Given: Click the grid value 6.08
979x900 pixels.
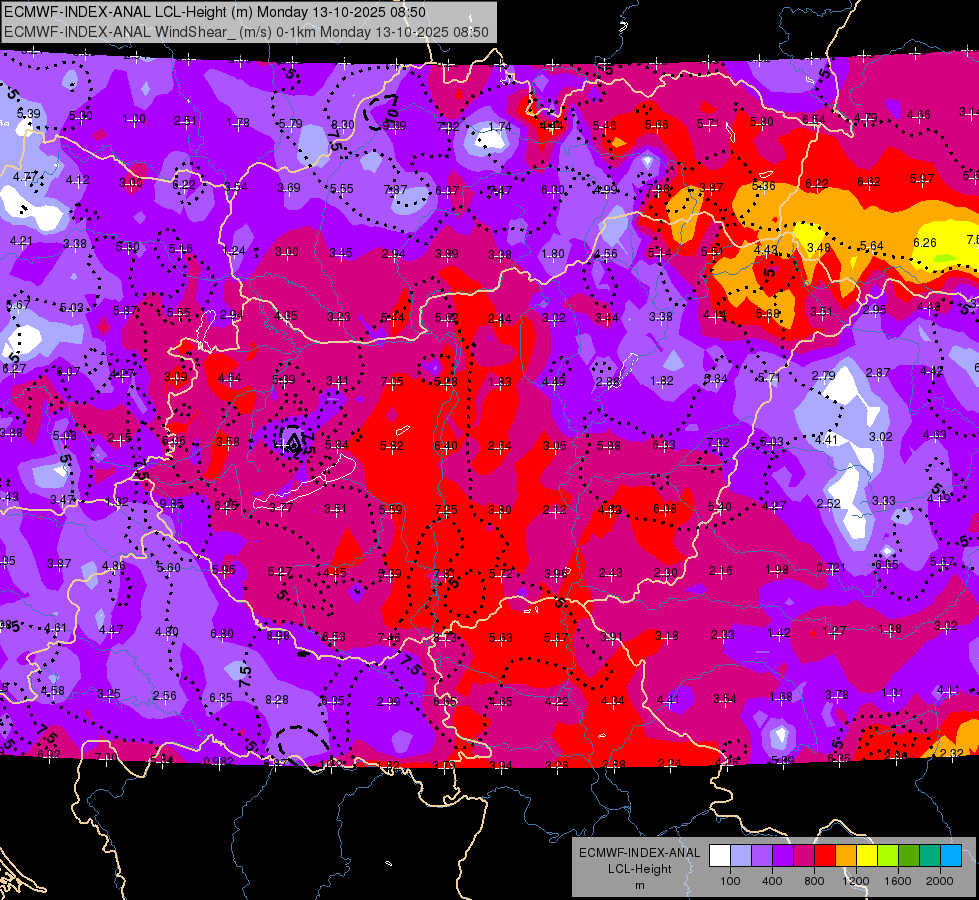Looking at the screenshot, I should click(x=665, y=508).
